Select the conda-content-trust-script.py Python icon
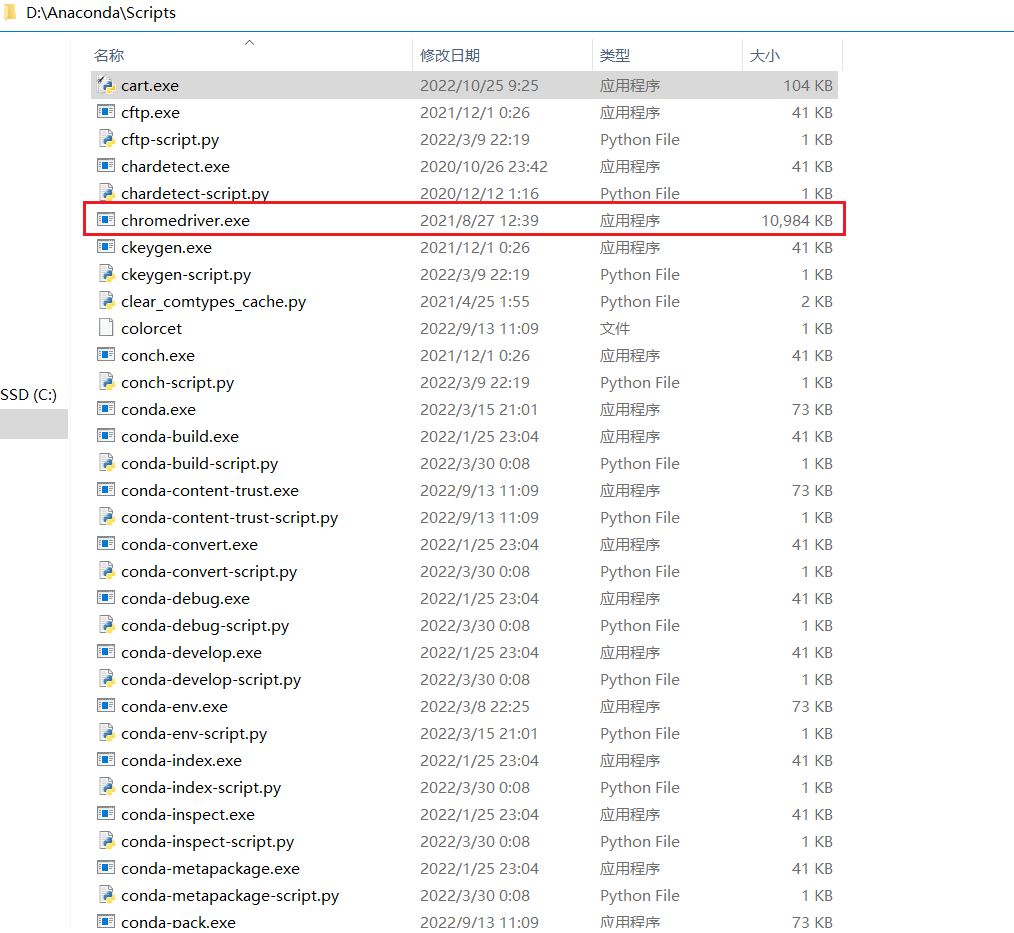 point(106,517)
